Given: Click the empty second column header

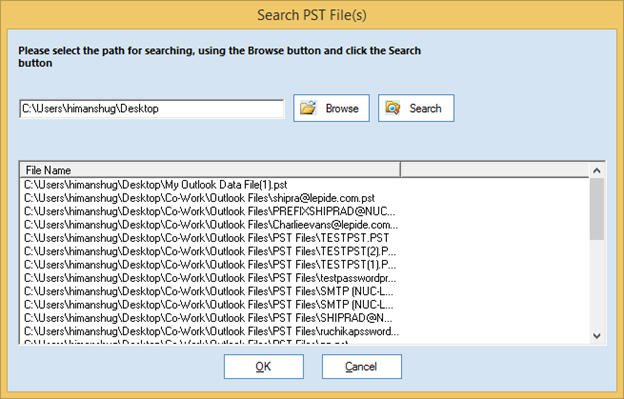Looking at the screenshot, I should click(495, 170).
